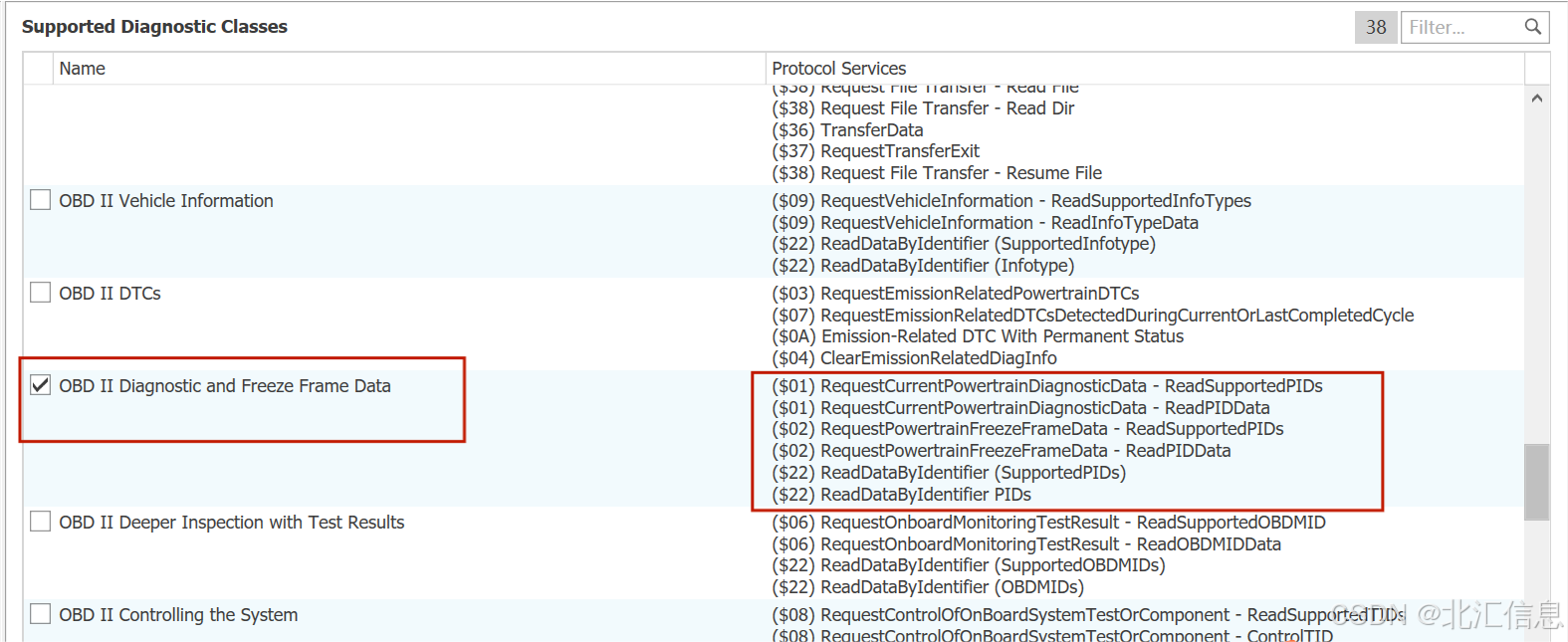Select OBD II Deeper Inspection with Test Results text
The image size is (1568, 642).
pos(232,523)
